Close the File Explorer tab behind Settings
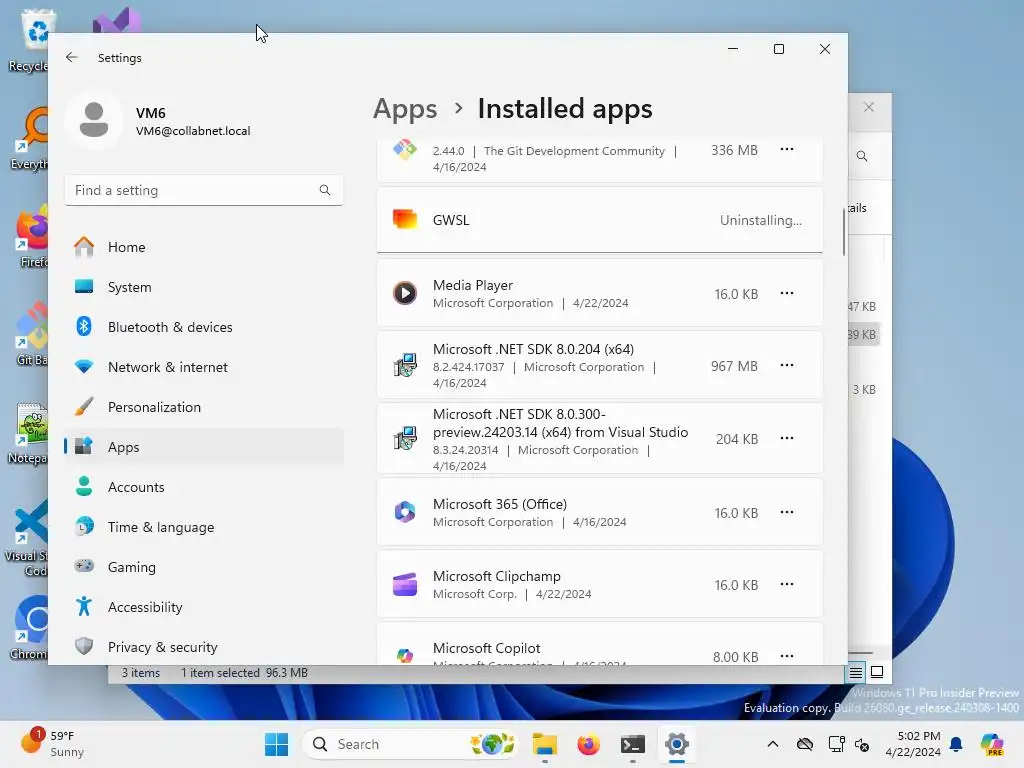 click(869, 107)
